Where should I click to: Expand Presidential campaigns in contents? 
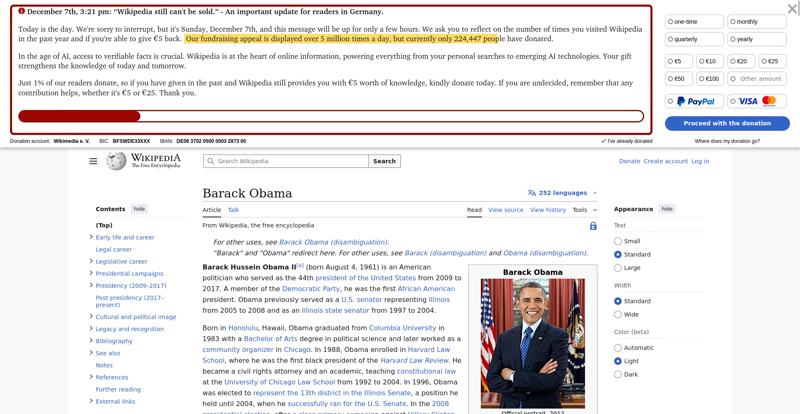(91, 273)
